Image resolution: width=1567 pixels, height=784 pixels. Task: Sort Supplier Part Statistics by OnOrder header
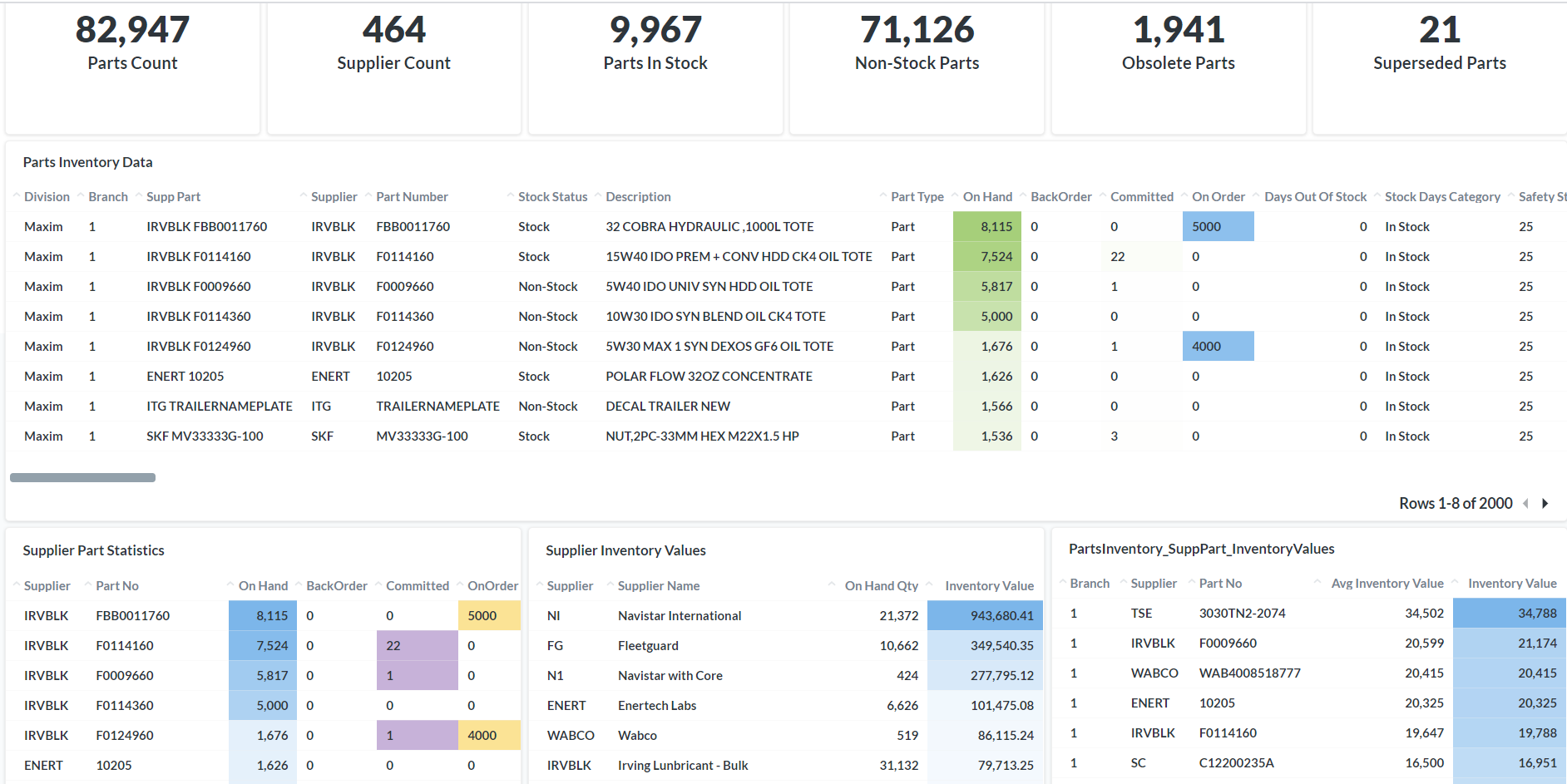pos(492,586)
